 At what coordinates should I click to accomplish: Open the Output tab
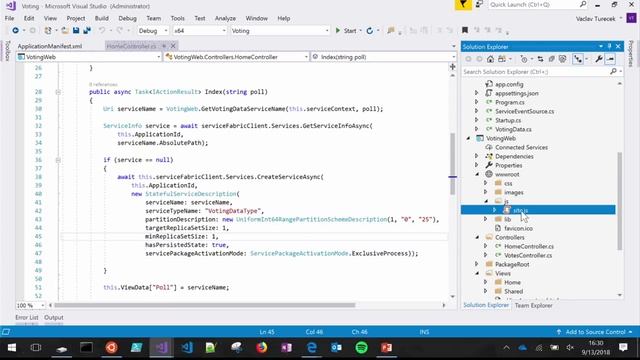point(54,317)
